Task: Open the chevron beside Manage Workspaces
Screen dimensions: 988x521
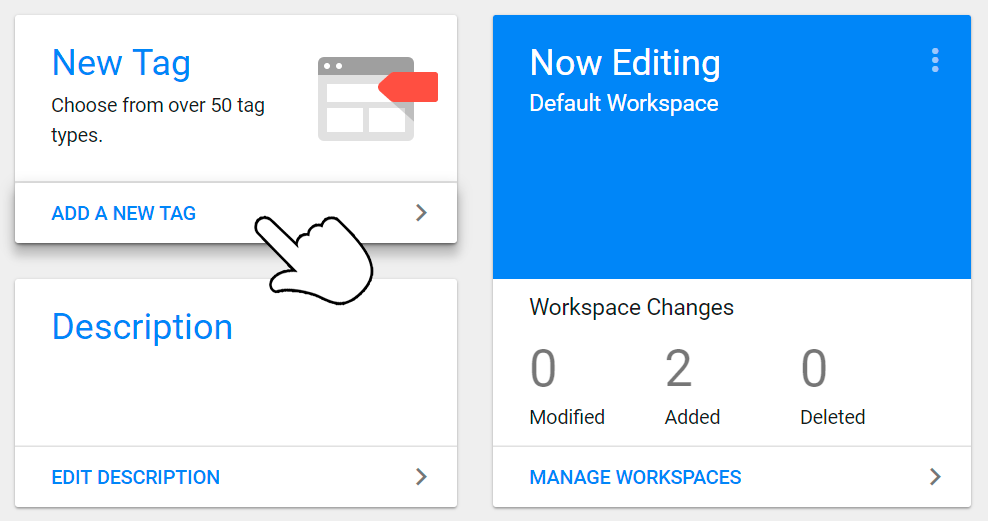Action: pos(936,477)
